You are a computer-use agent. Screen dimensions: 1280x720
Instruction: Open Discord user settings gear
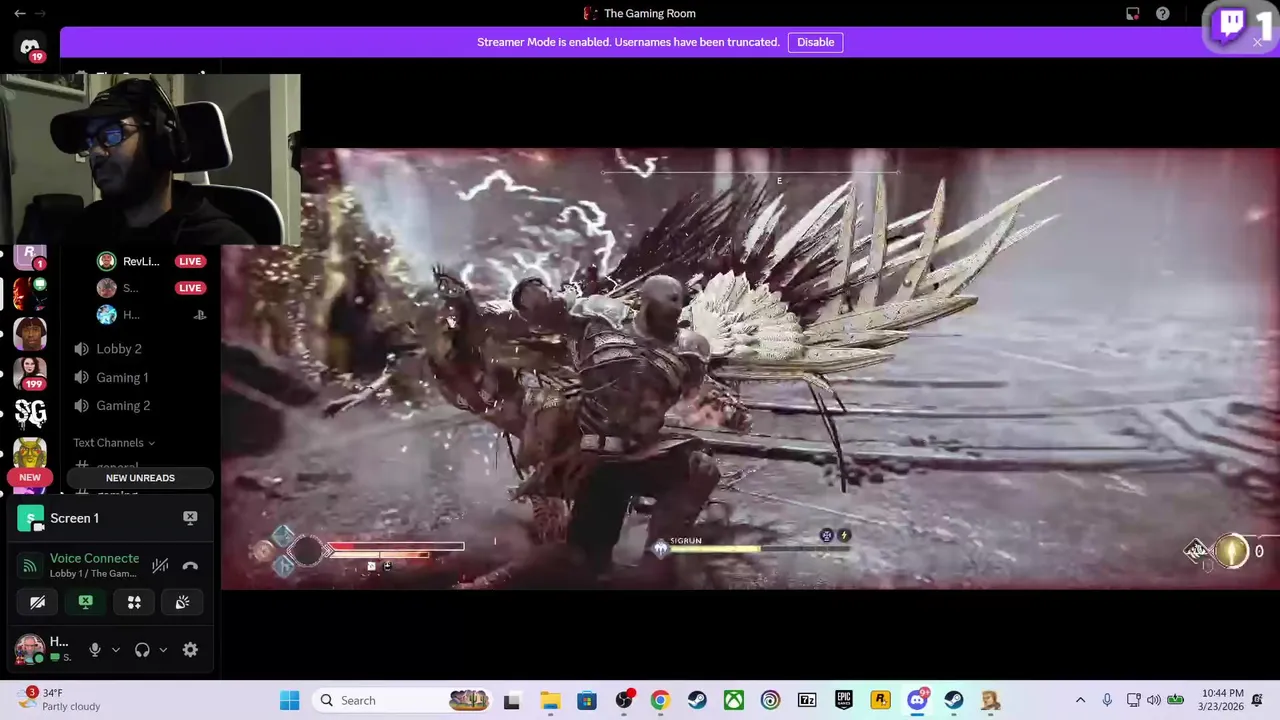point(190,650)
